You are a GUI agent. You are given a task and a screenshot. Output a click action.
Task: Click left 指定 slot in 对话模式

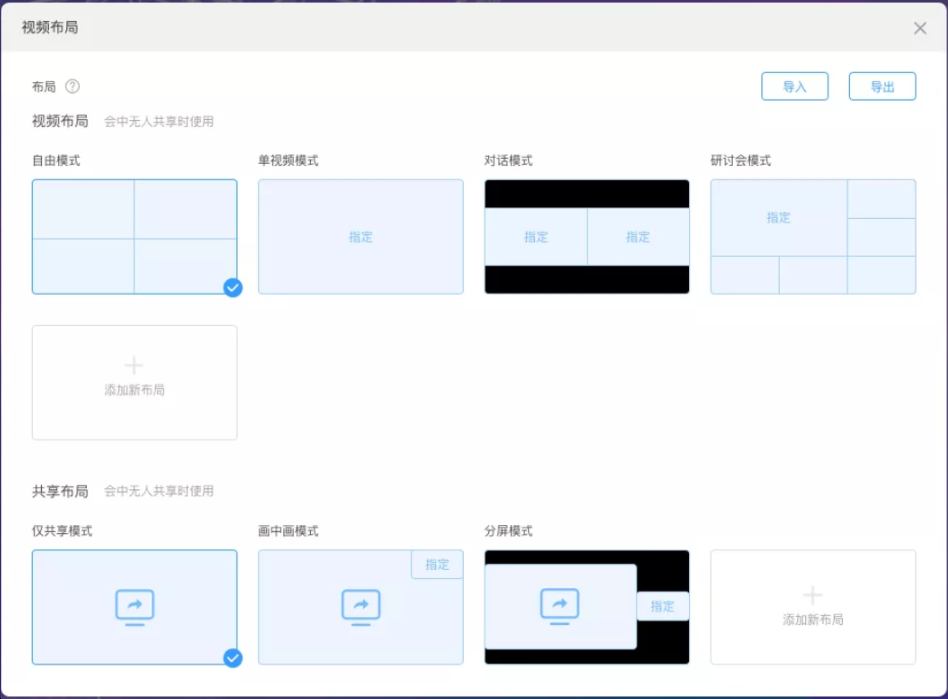536,237
